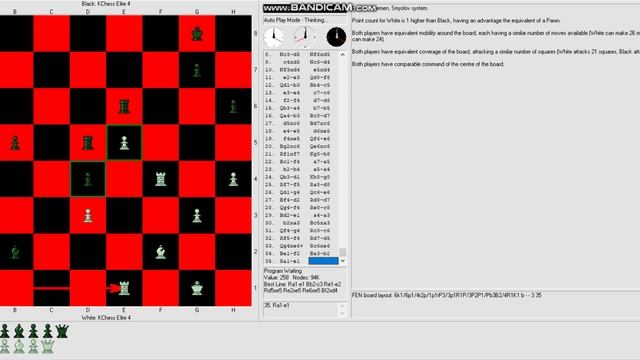Image resolution: width=640 pixels, height=360 pixels.
Task: Select the black rook on d5
Action: [x=88, y=143]
